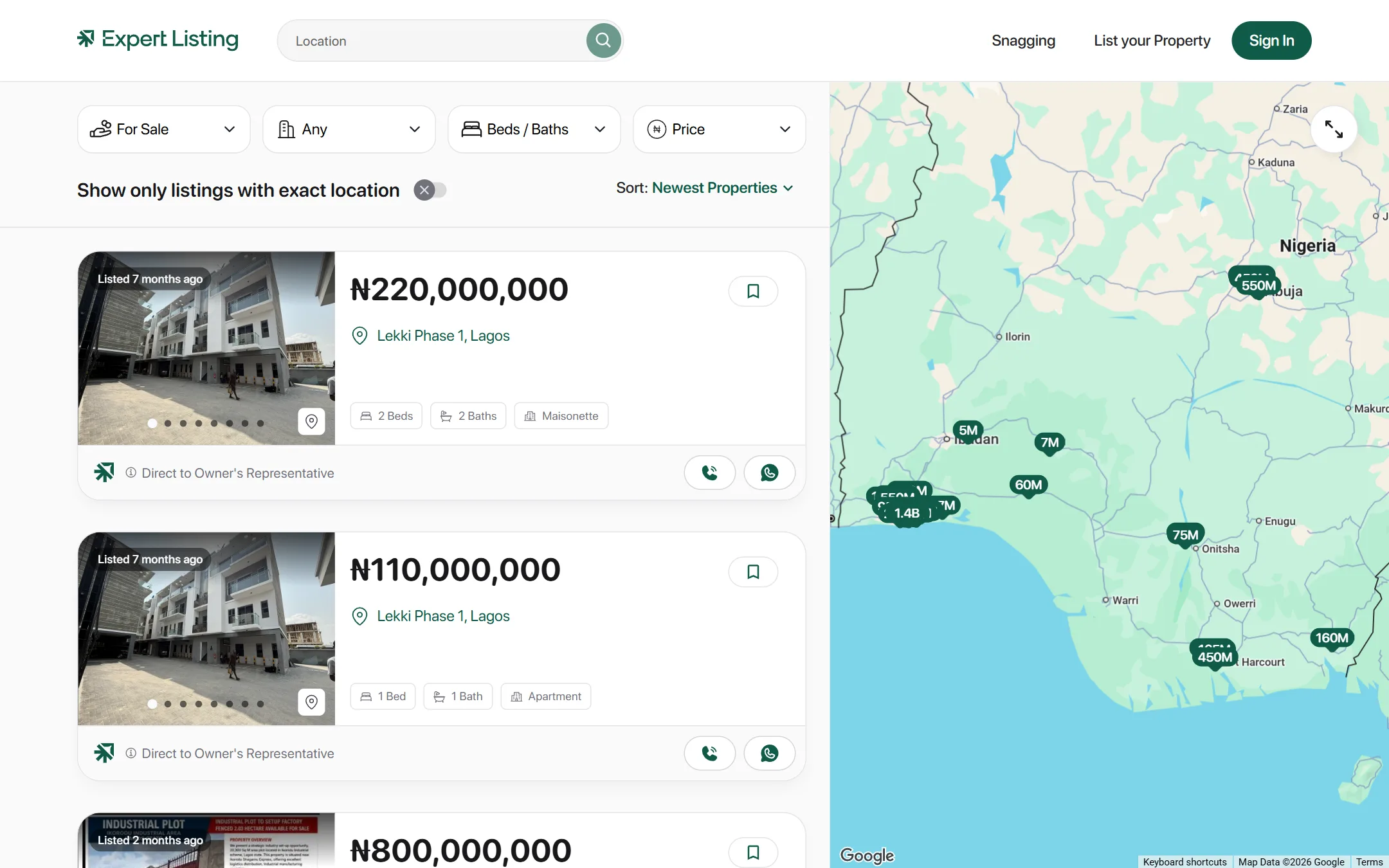Open the Snagging page
The height and width of the screenshot is (868, 1389).
coord(1023,41)
